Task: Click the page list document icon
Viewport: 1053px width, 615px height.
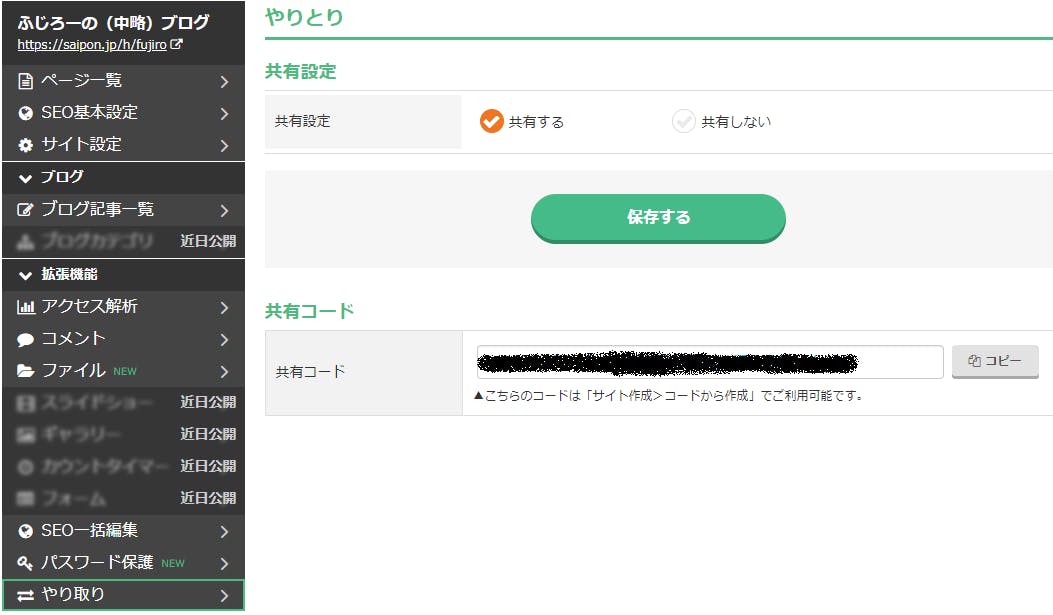Action: click(x=26, y=81)
